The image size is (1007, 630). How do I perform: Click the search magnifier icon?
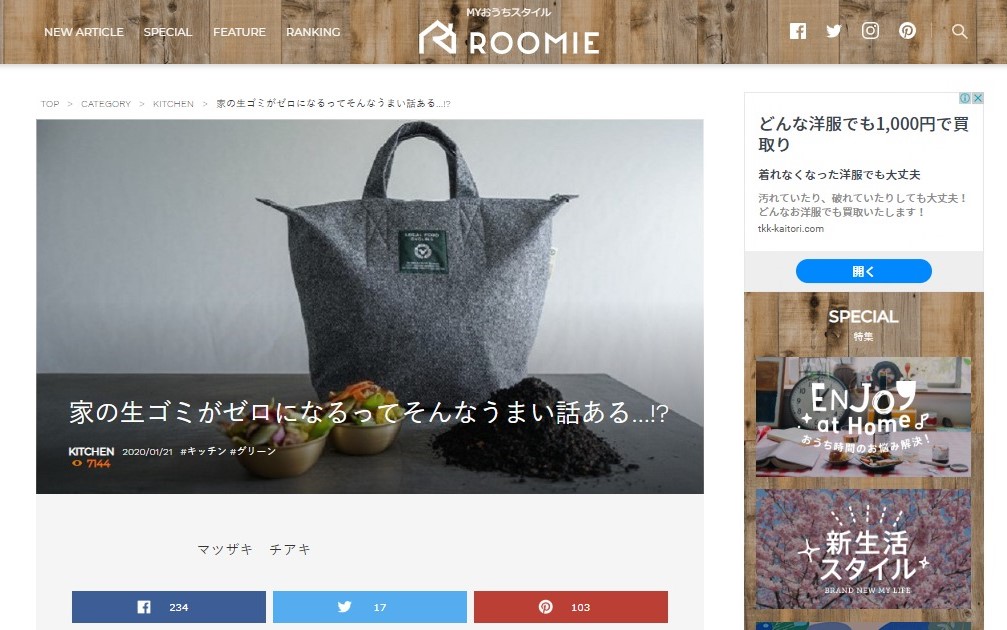pyautogui.click(x=959, y=31)
